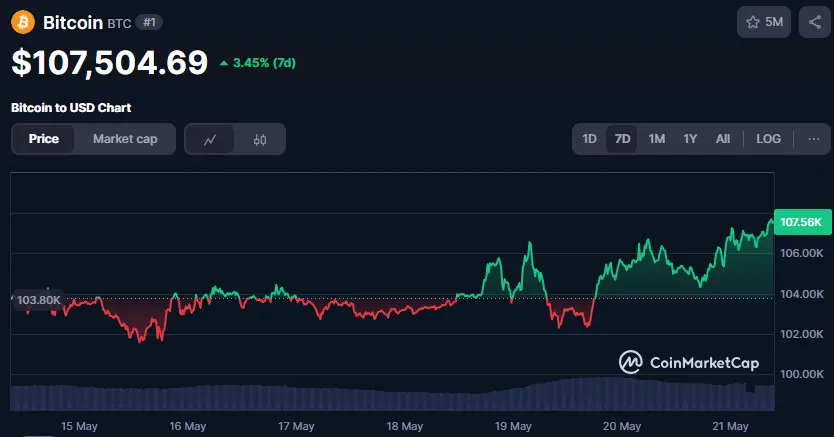
Task: Click the Bitcoin name title
Action: [73, 22]
